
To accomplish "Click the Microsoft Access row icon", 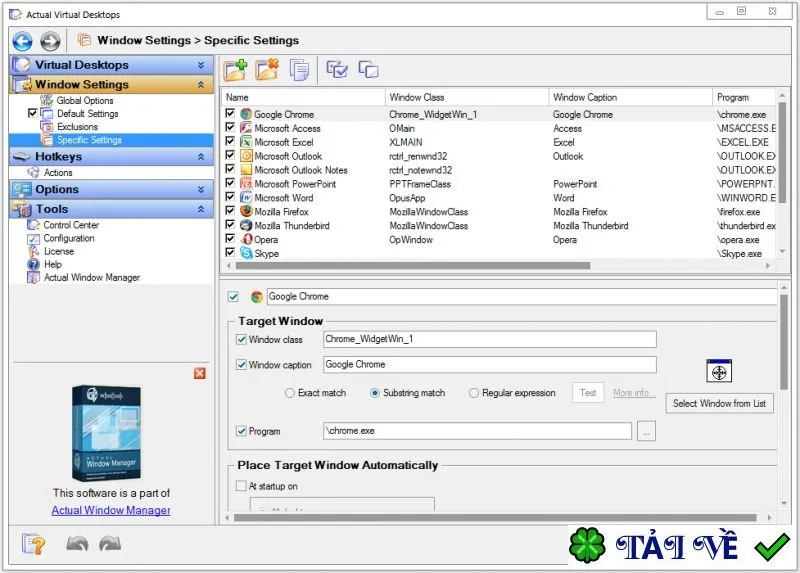I will (x=246, y=128).
